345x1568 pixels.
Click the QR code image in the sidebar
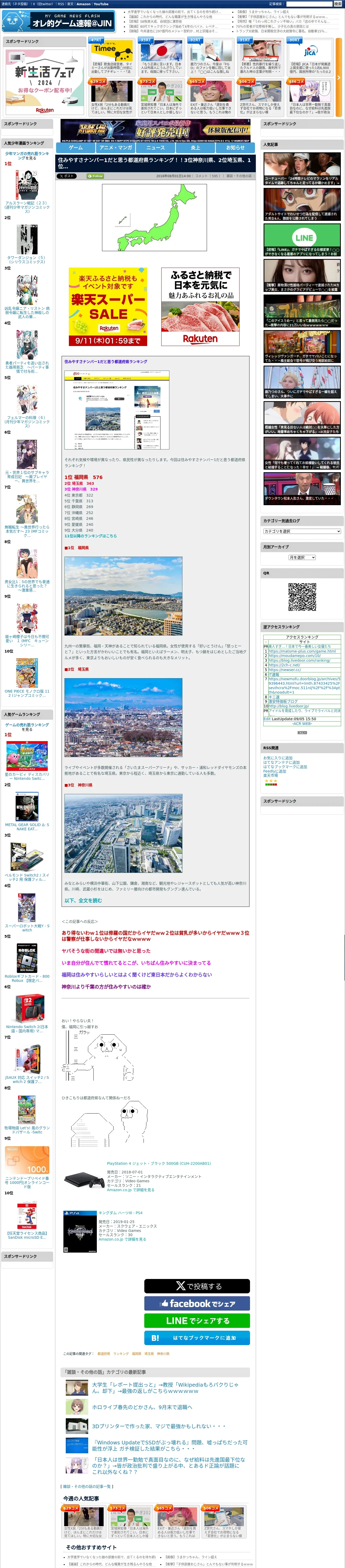(x=302, y=597)
